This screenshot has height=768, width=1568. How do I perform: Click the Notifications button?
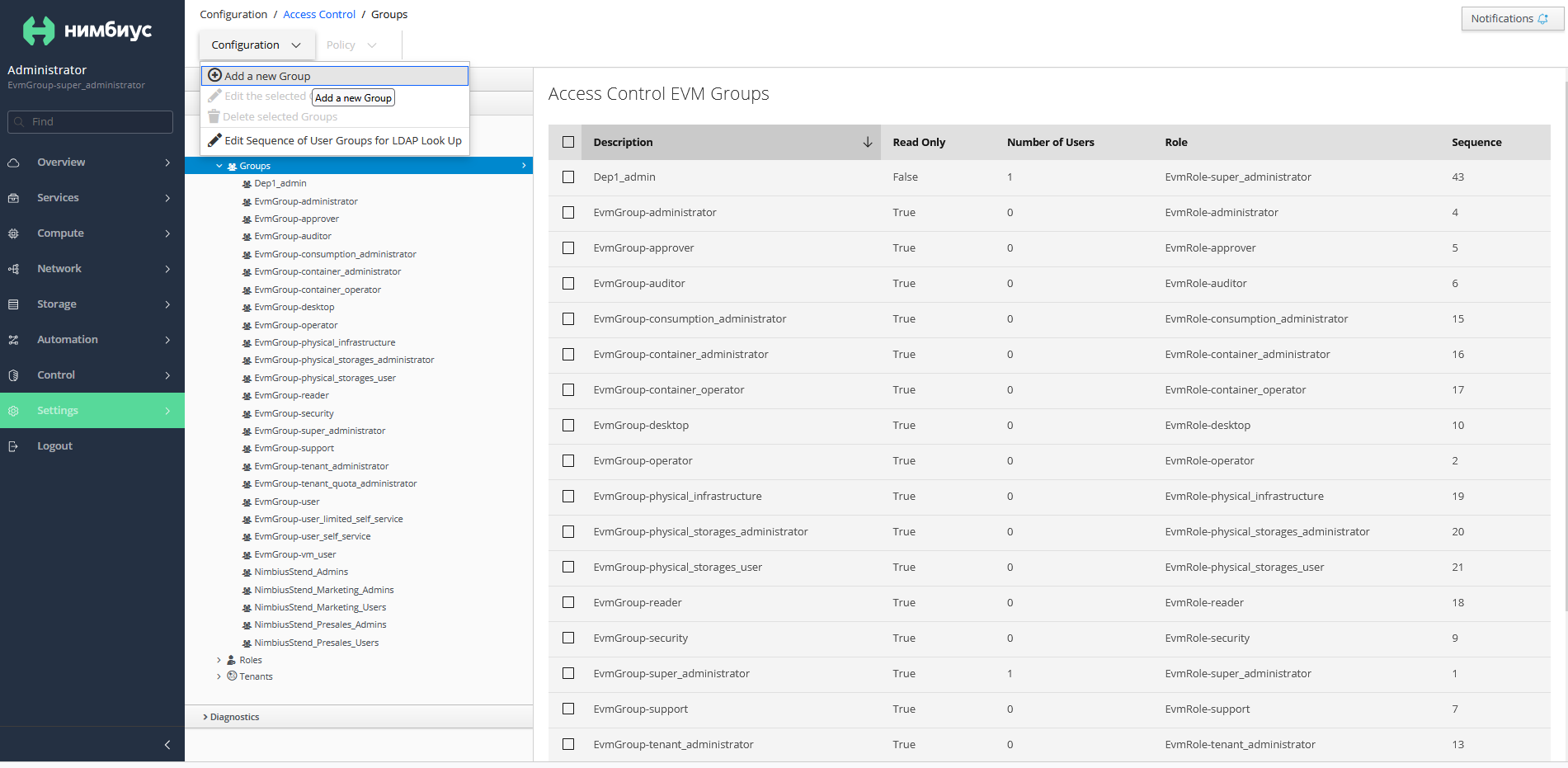click(1512, 19)
